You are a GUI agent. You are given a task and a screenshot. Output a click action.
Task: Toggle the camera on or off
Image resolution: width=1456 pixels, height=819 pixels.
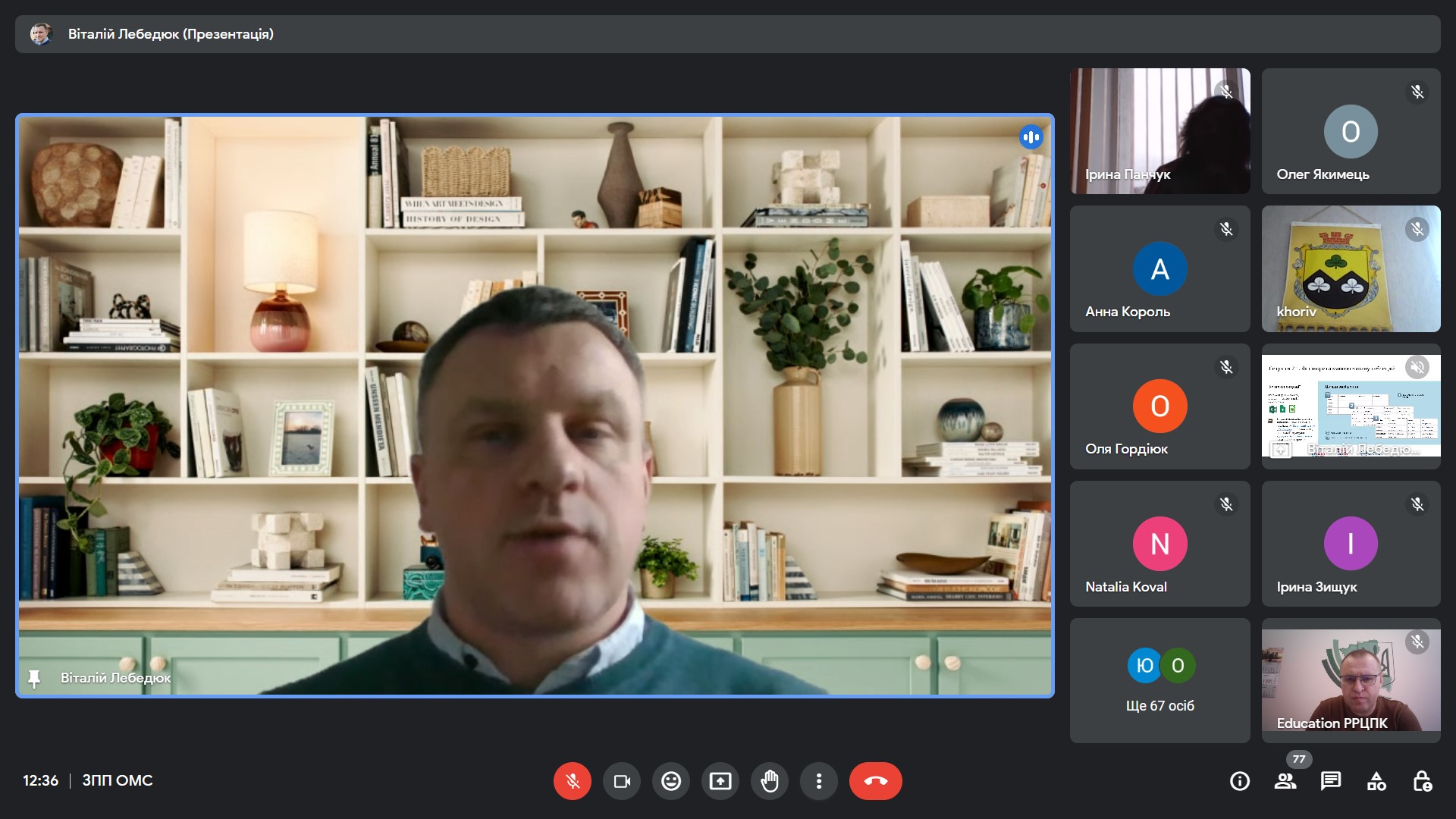click(622, 780)
